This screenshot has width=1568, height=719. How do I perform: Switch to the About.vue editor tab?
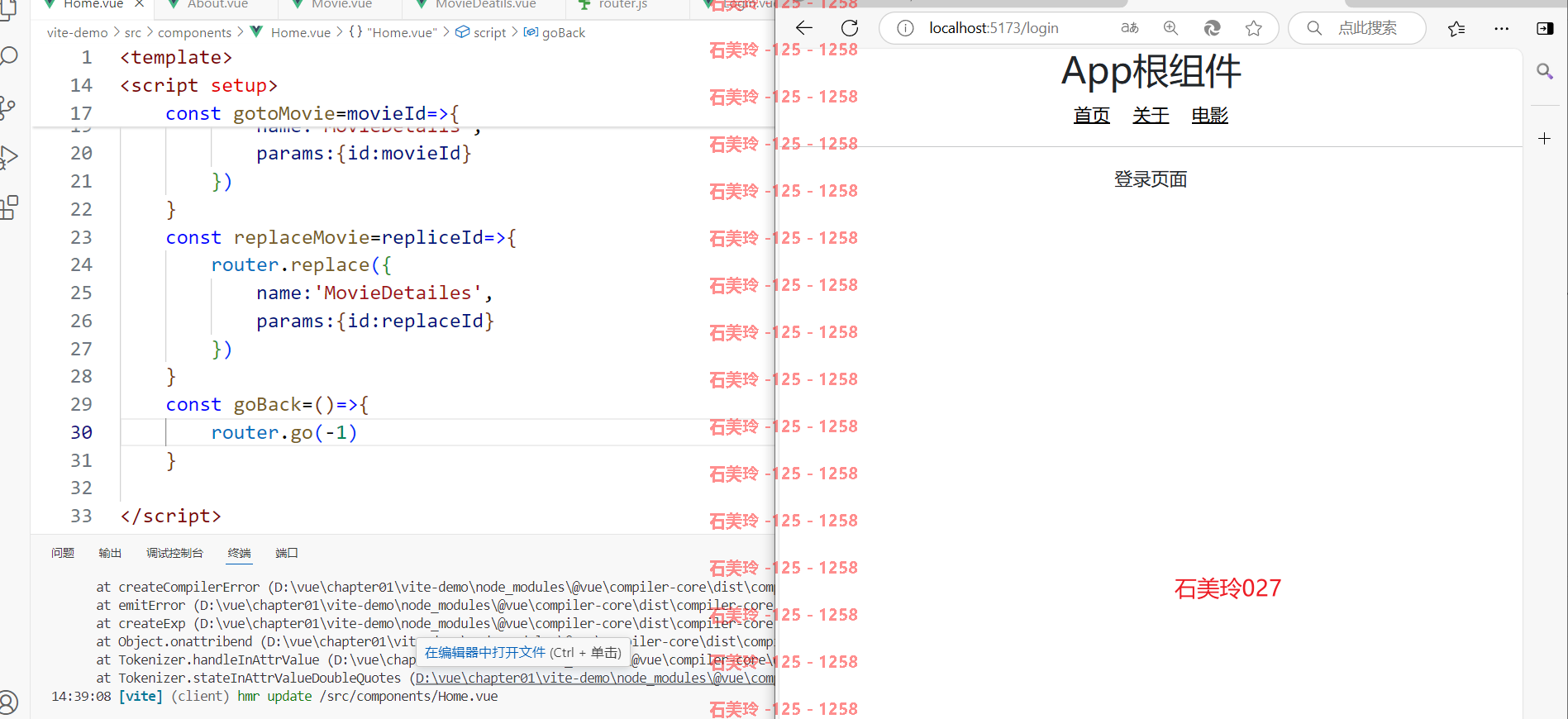(217, 4)
